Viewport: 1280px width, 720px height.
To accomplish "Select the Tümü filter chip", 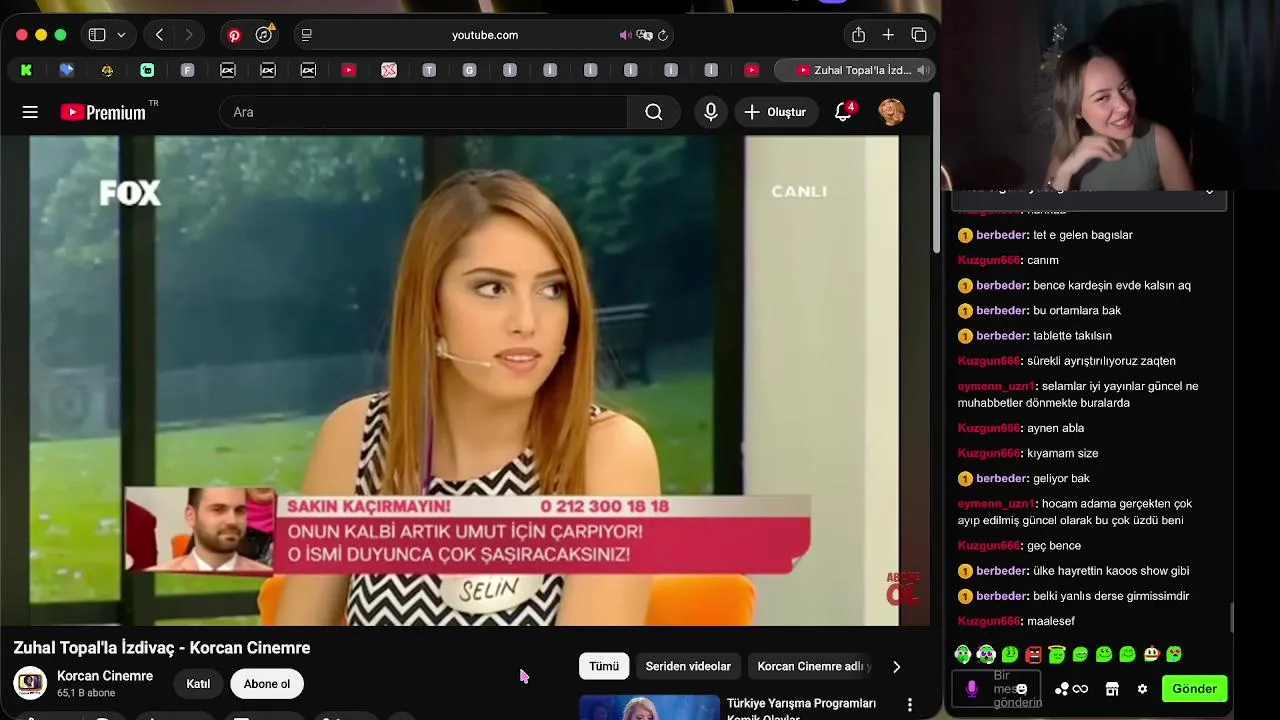I will coord(604,666).
